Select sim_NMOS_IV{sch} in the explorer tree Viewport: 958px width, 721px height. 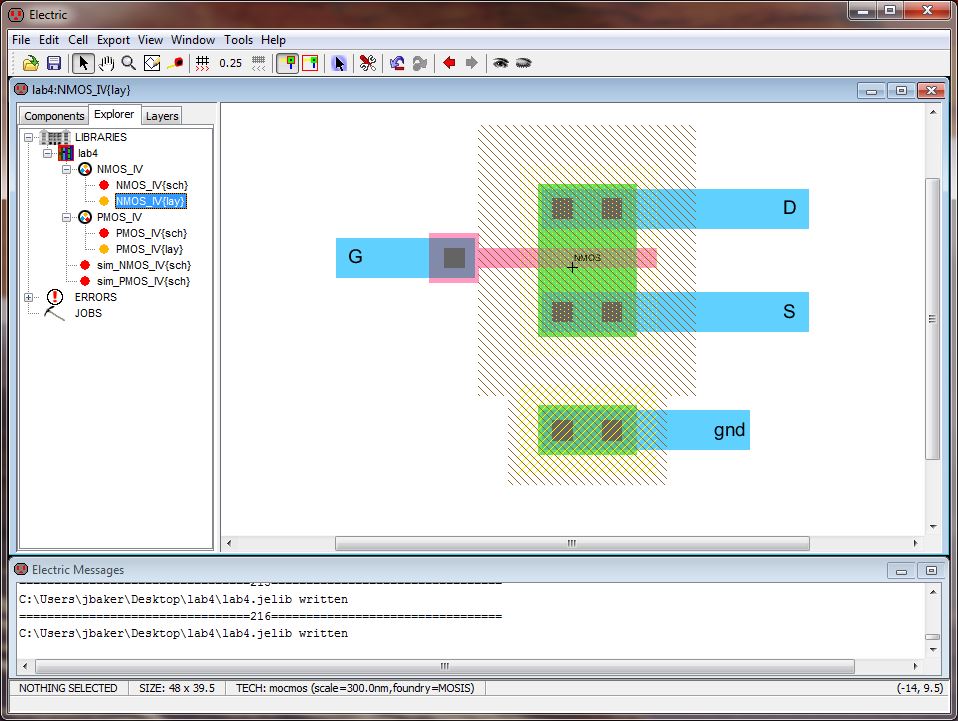143,265
